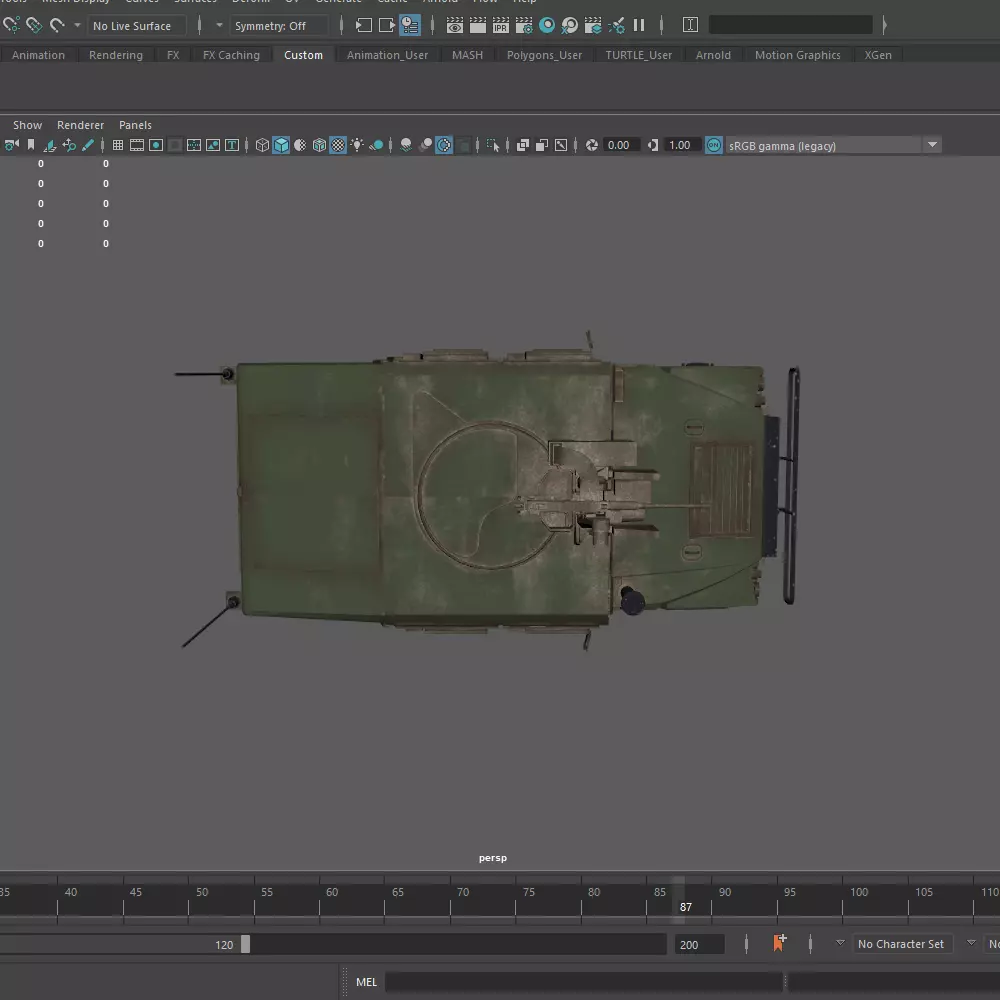Toggle the Resolution gate display

click(x=156, y=145)
